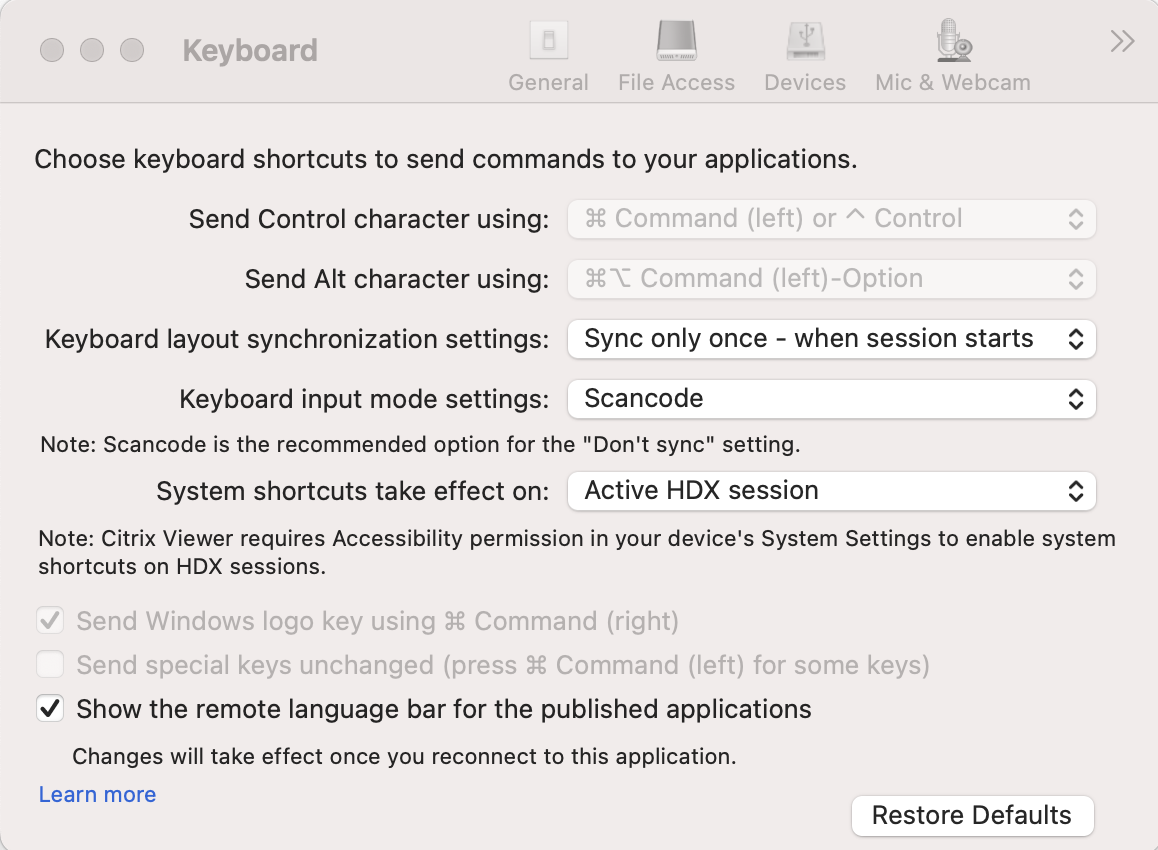Open the File Access drive icon
1158x850 pixels.
[x=676, y=42]
